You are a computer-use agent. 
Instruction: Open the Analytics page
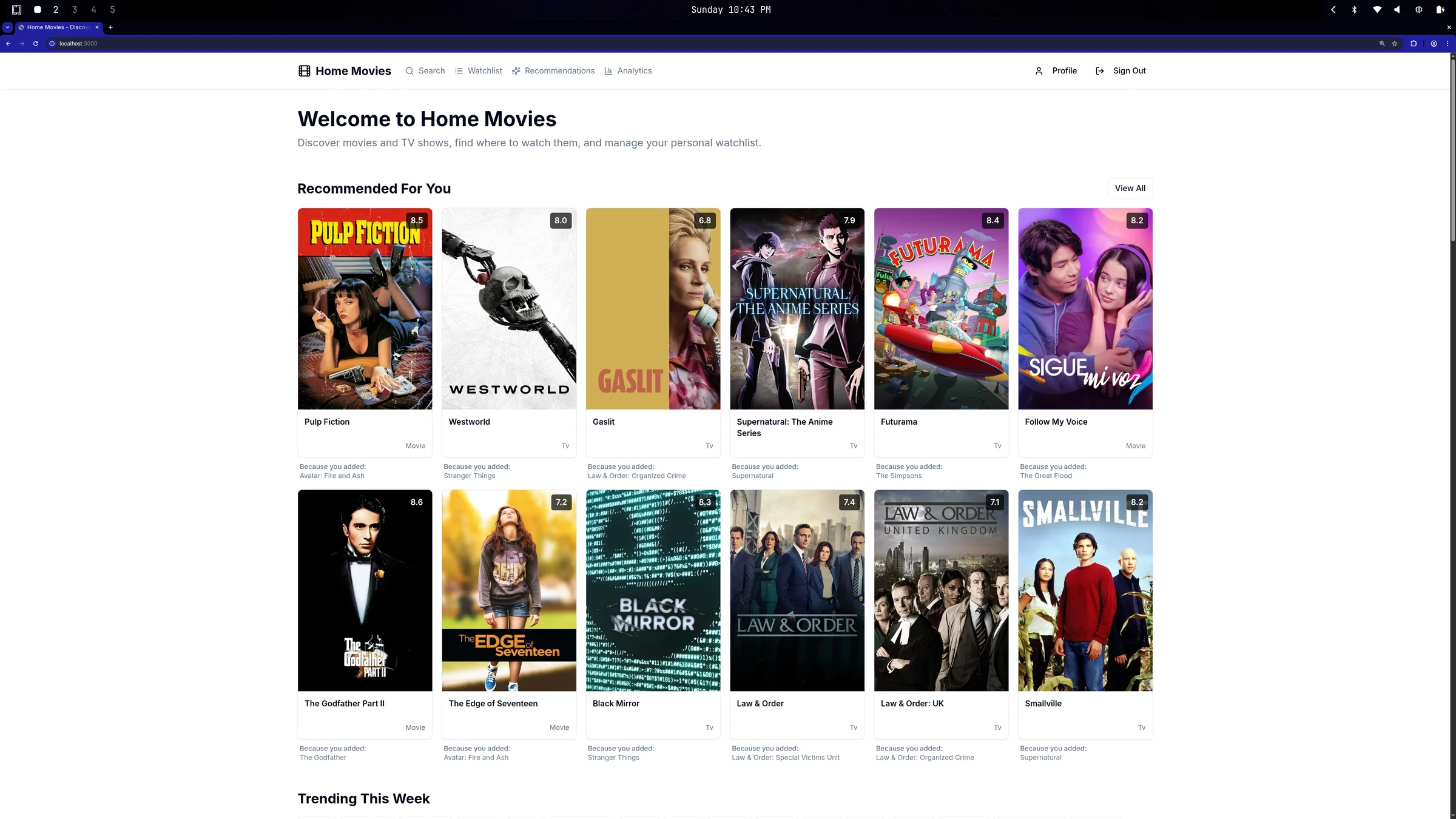[x=629, y=71]
